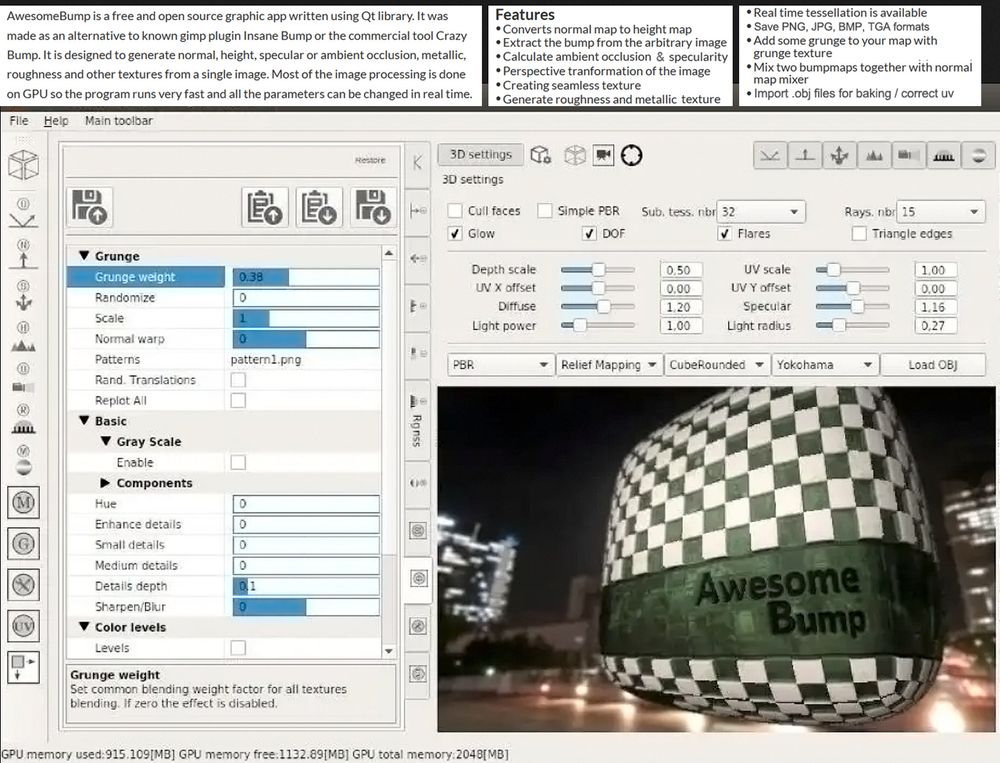
Task: Select the Specular (S) anchor icon in left sidebar
Action: (23, 296)
